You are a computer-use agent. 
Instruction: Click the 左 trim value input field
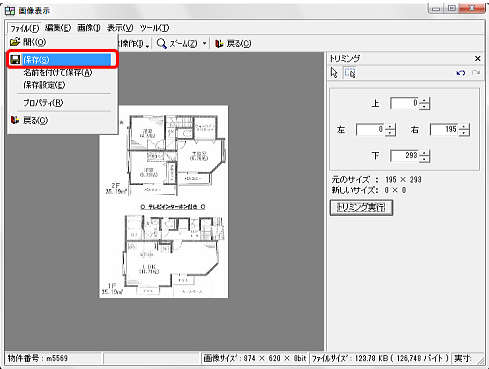click(x=370, y=129)
